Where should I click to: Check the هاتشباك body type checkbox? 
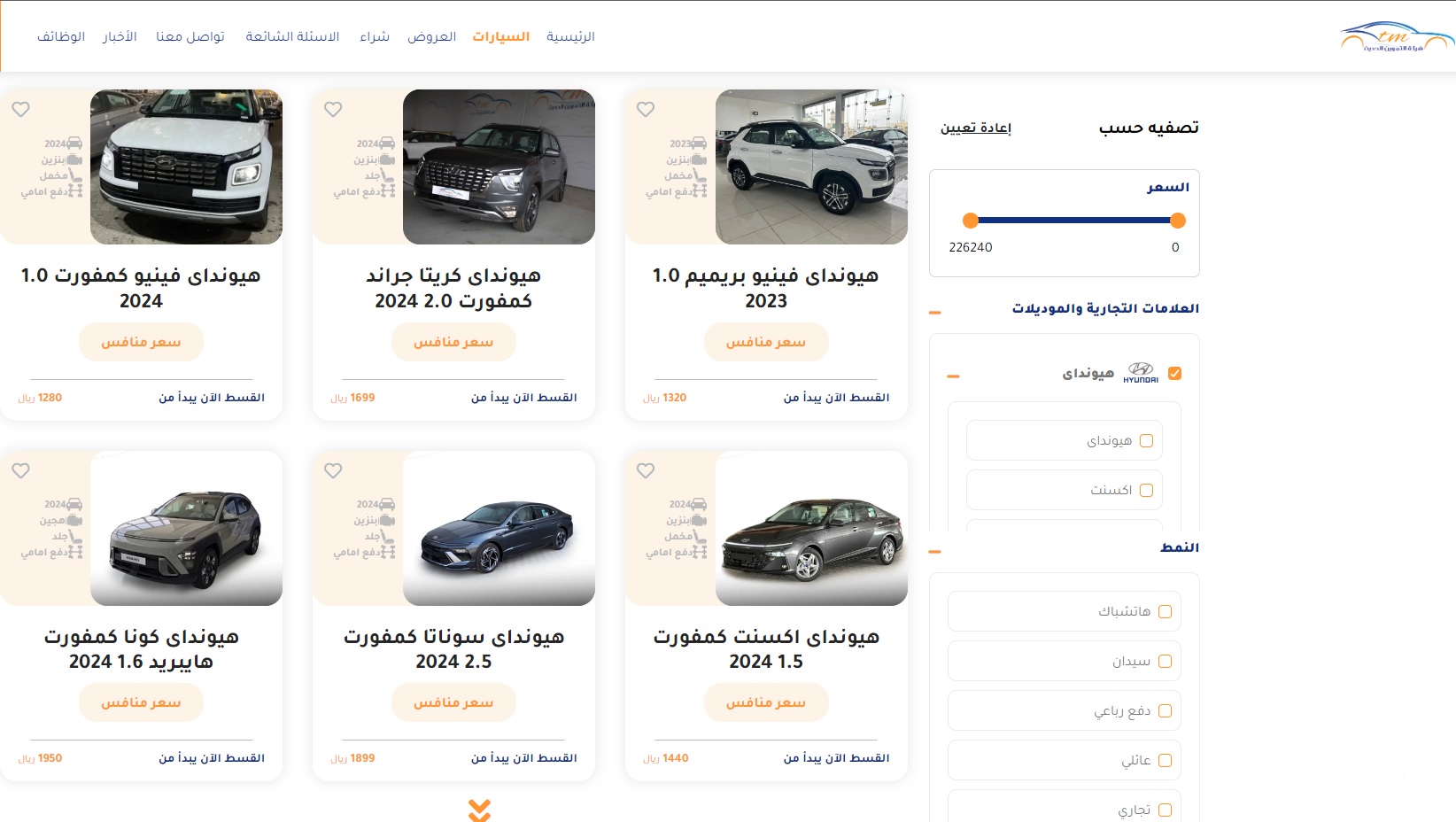click(1165, 611)
